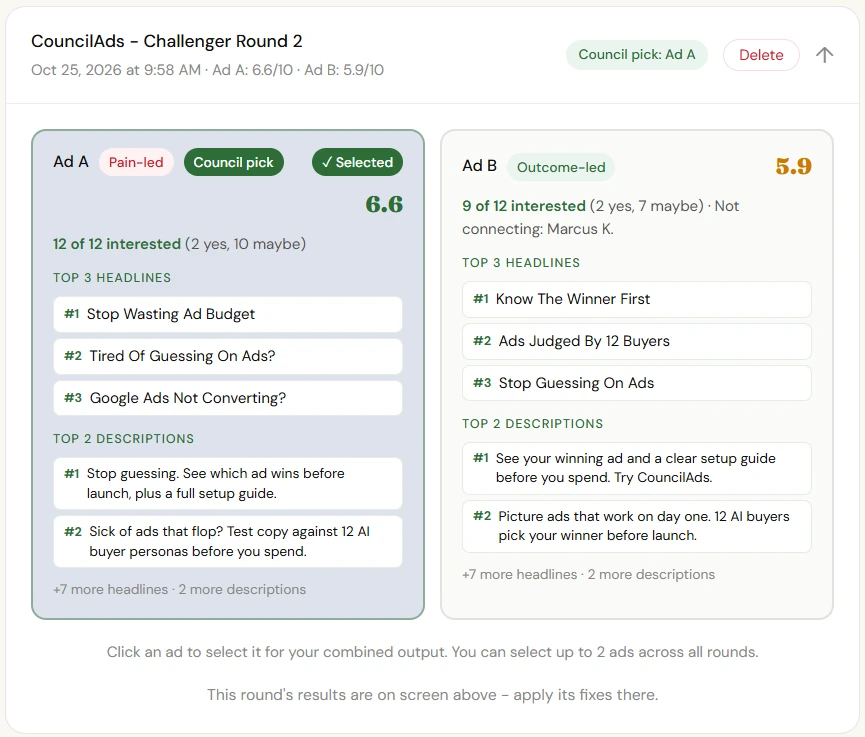Click headline 'Ads Judged By 12 Buyers'
Image resolution: width=865 pixels, height=737 pixels.
pyautogui.click(x=637, y=341)
